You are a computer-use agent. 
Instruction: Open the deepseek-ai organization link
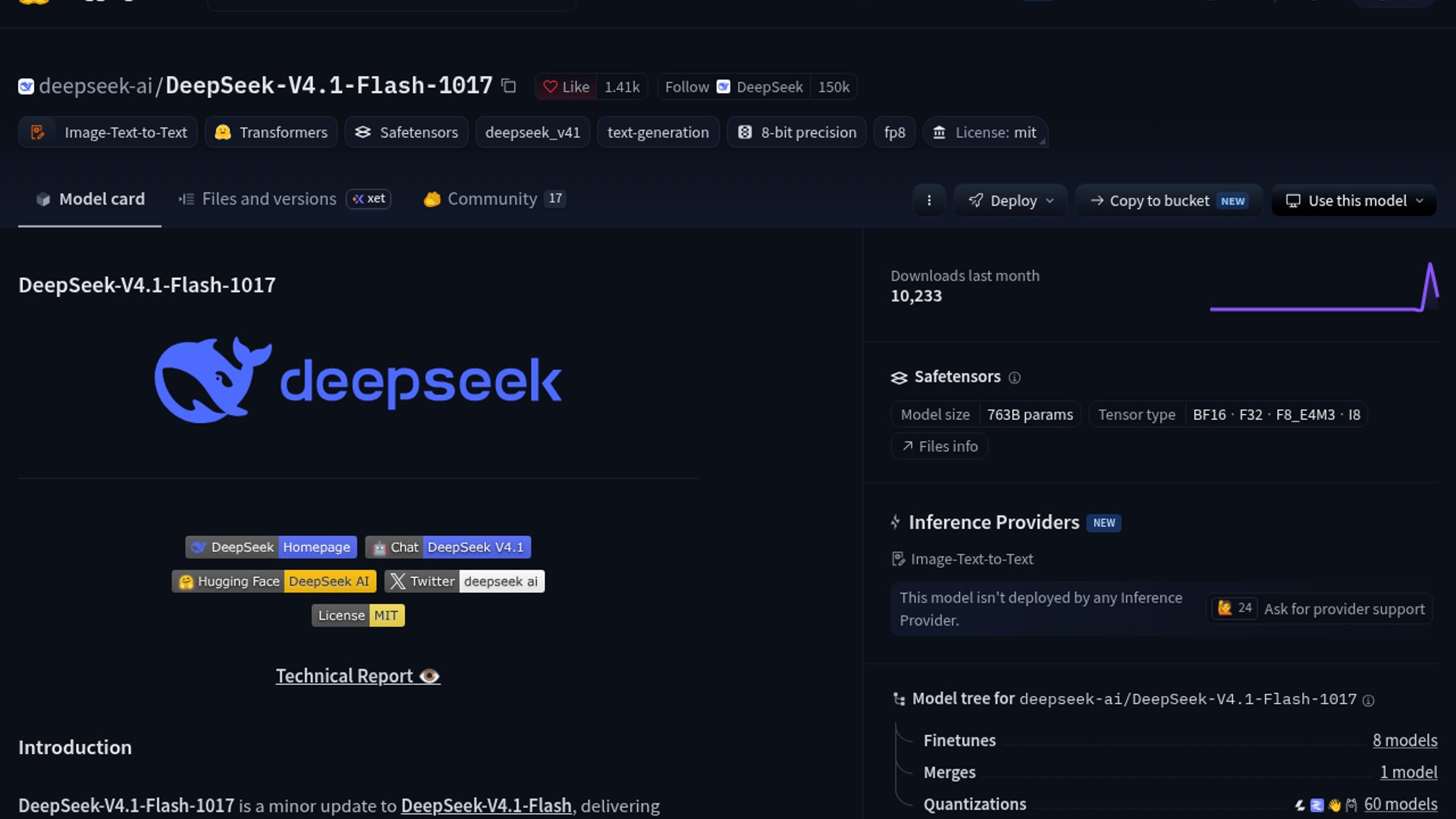[96, 86]
